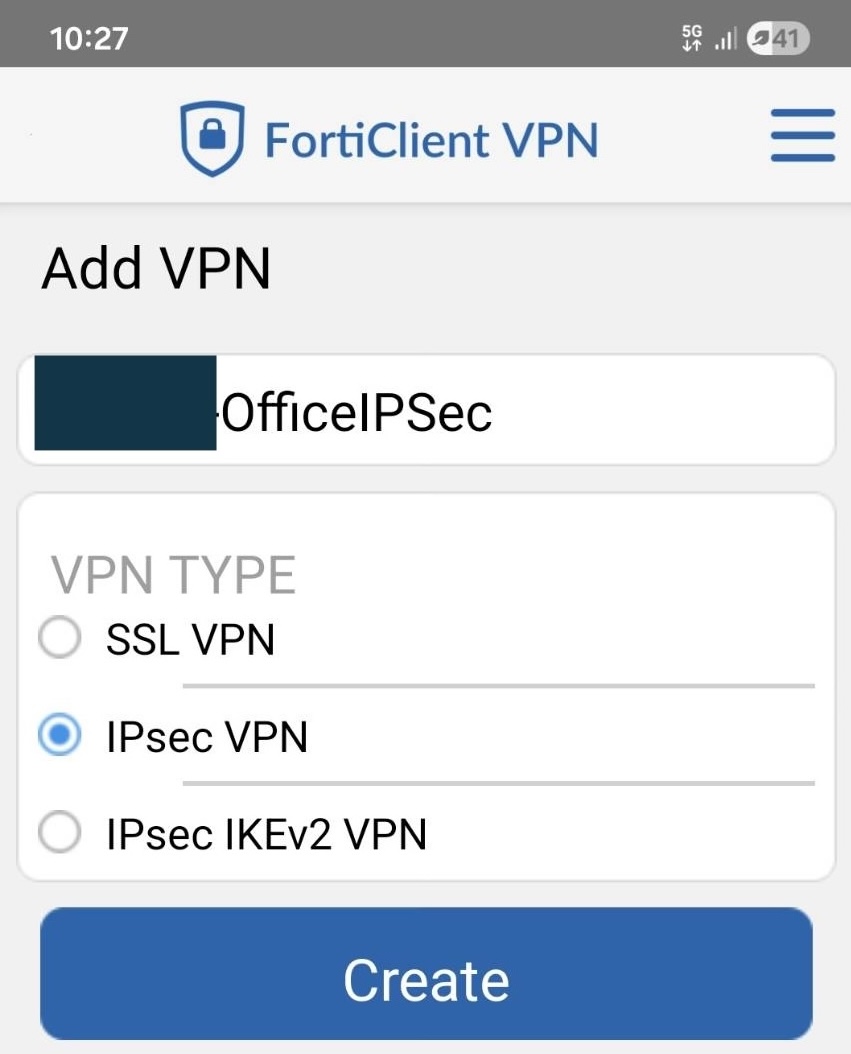Tap the "SSL VPN" option label text

(190, 639)
